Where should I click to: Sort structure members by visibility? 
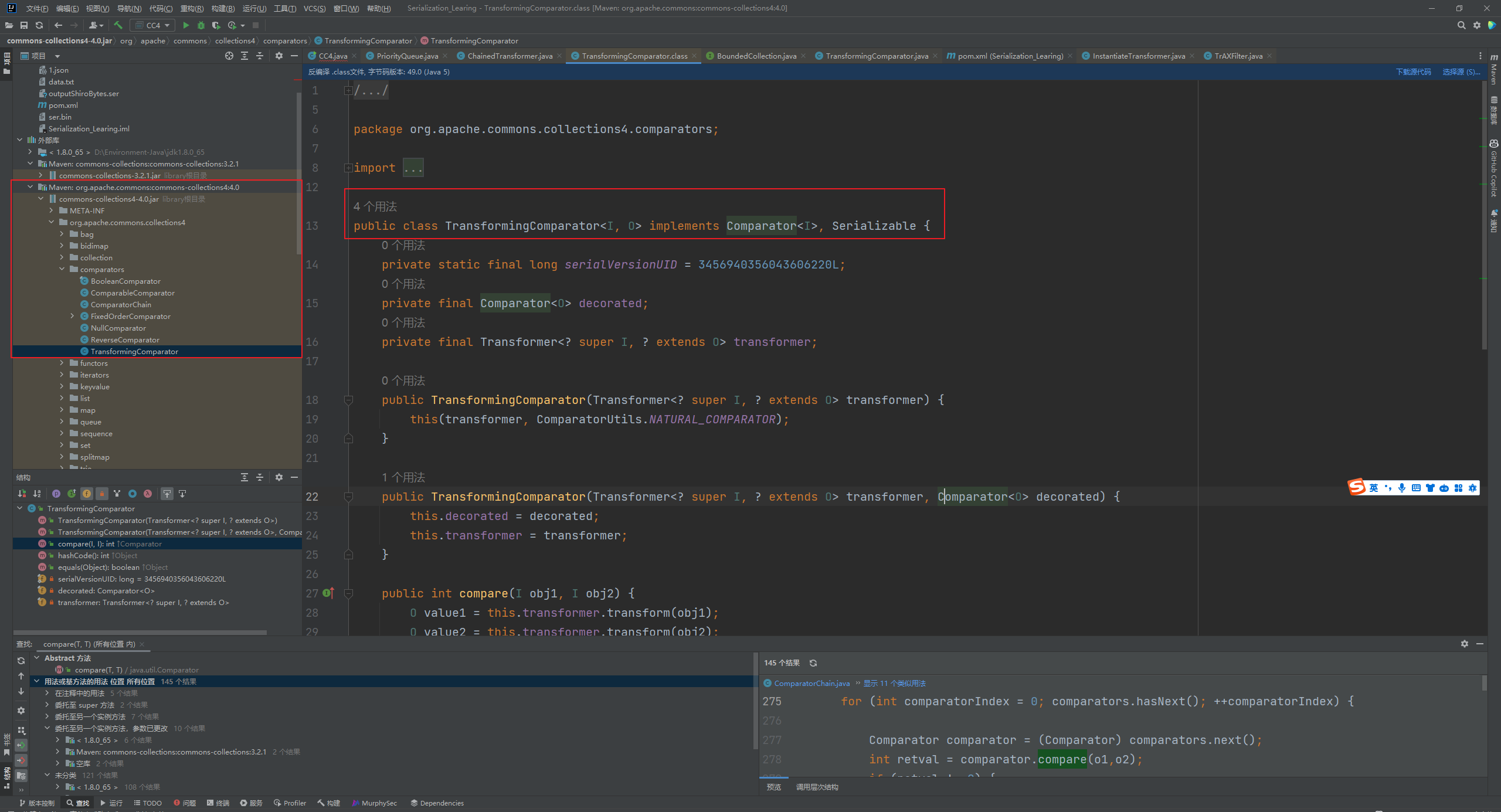point(22,494)
